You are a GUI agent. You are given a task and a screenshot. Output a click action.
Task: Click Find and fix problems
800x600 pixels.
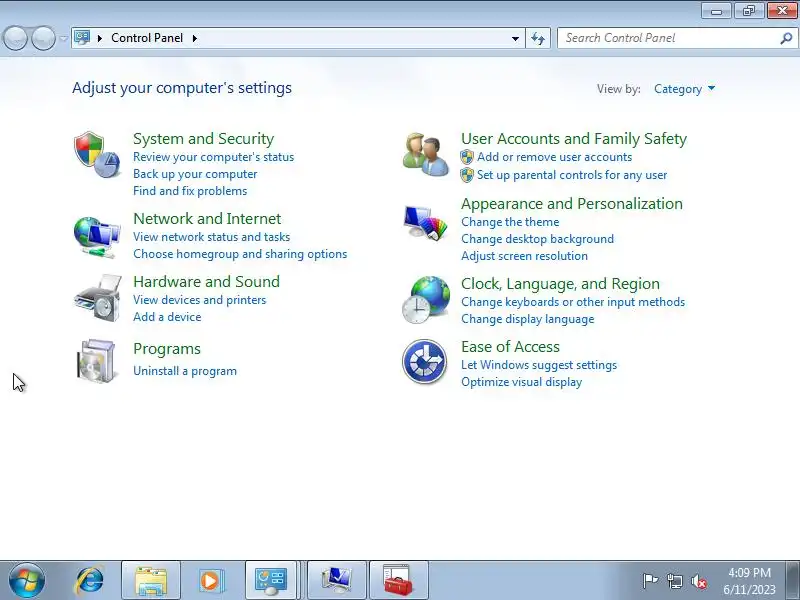(190, 191)
